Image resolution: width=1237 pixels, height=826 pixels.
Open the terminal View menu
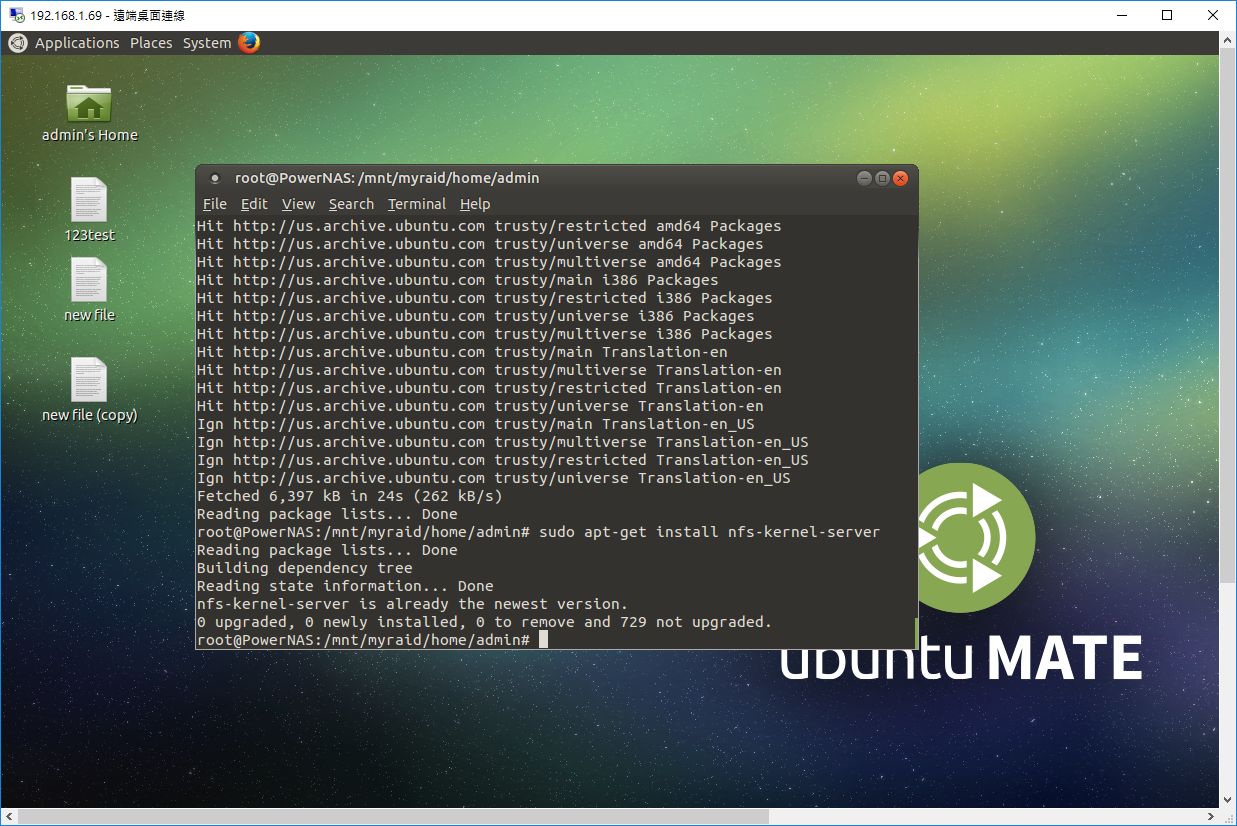tap(298, 204)
